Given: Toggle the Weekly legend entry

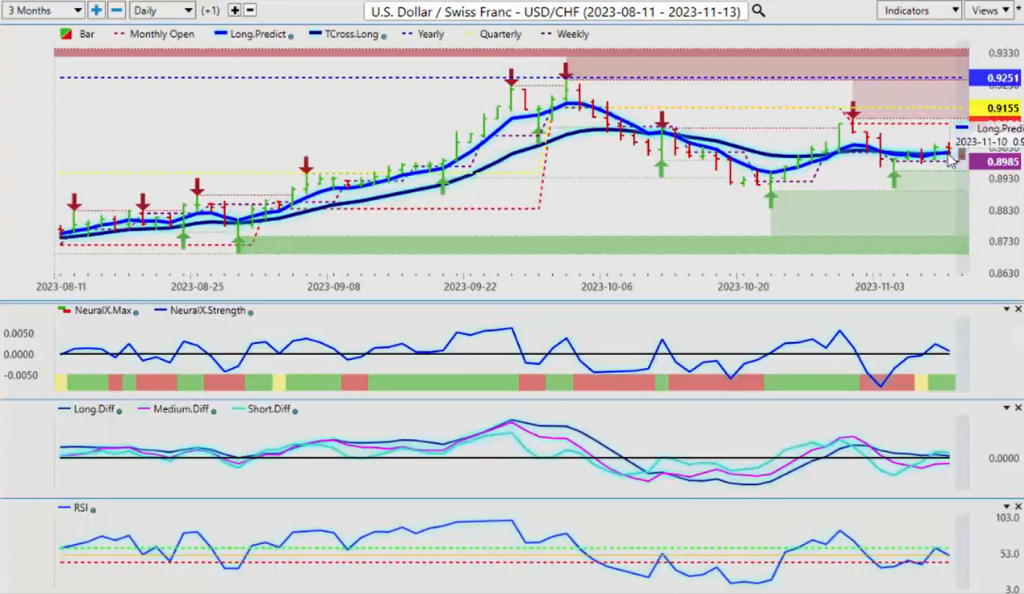Looking at the screenshot, I should 566,34.
